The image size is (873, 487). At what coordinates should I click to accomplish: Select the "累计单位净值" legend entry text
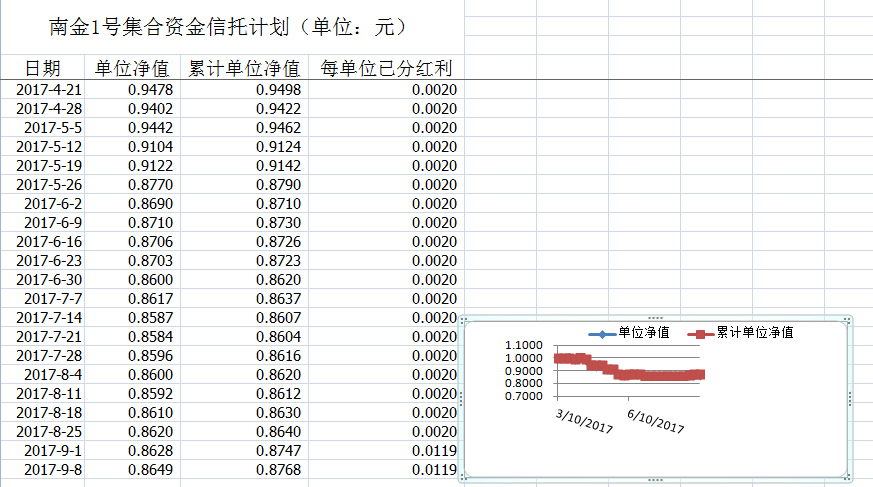point(755,333)
